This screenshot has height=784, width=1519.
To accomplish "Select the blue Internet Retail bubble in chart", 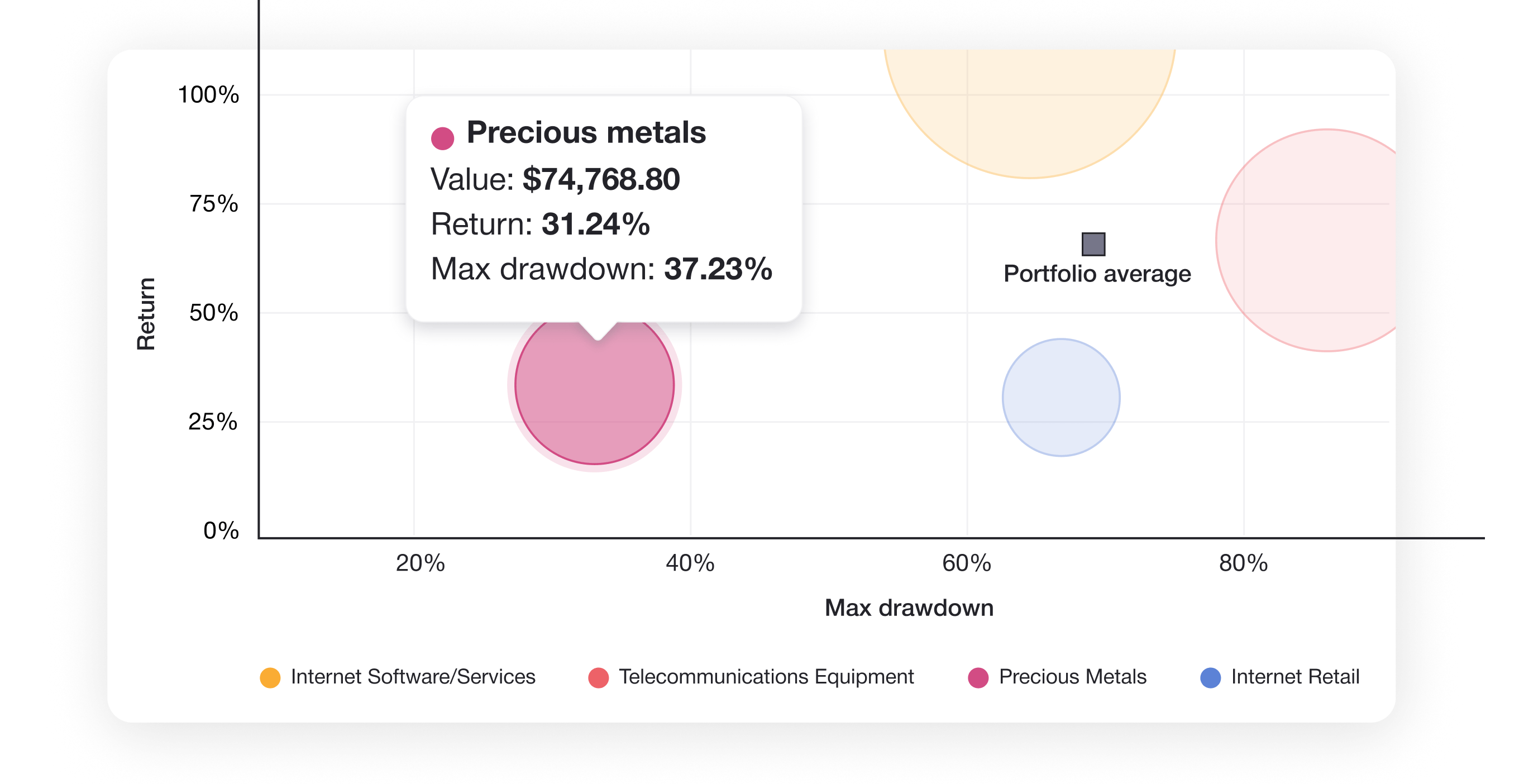I will tap(1061, 398).
